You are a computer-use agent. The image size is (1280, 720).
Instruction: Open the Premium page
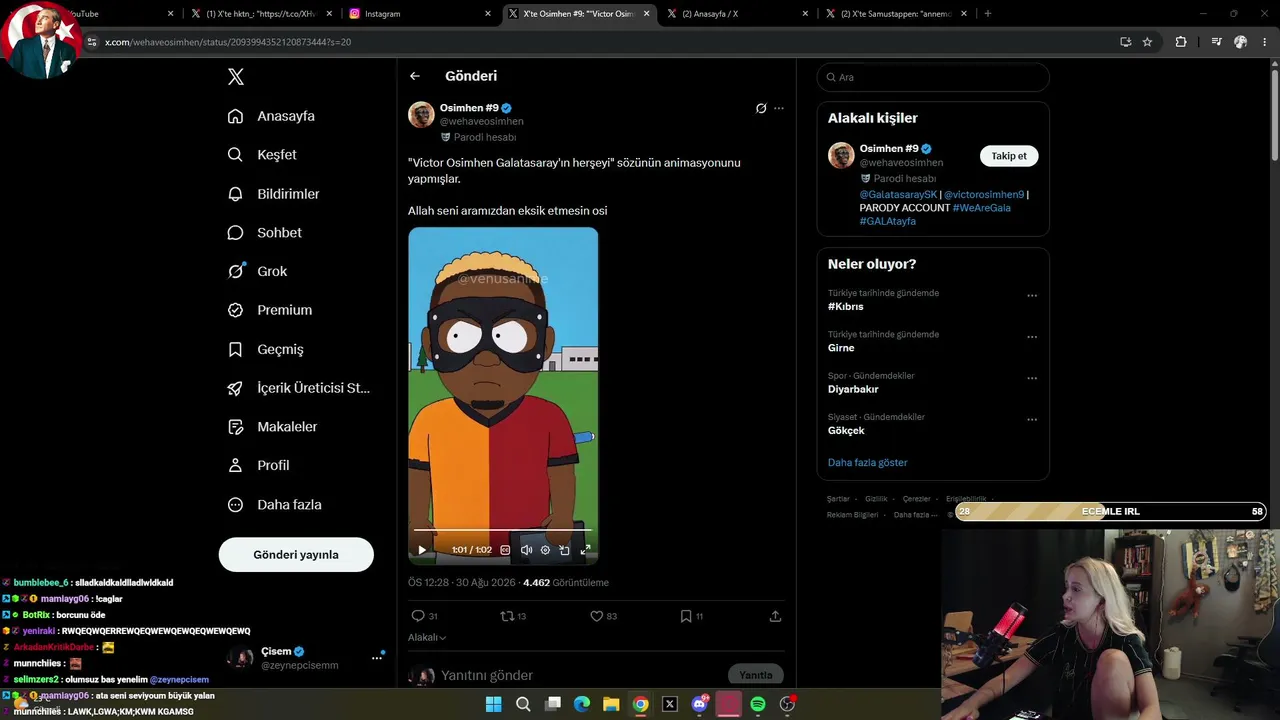click(x=269, y=310)
